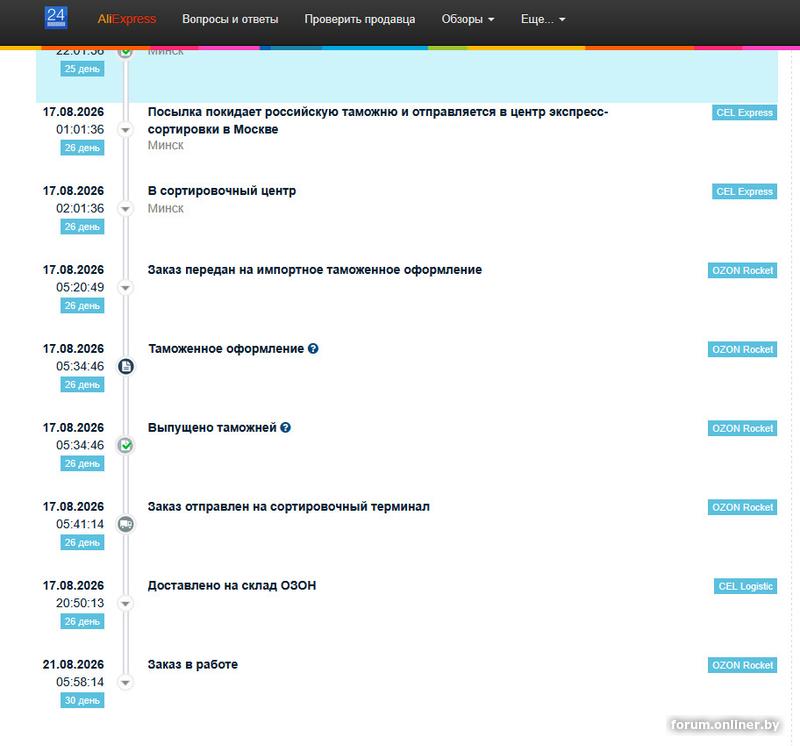Screen dimensions: 800x746
Task: Click OZON Rocket badge for Заказ в работе
Action: 742,665
